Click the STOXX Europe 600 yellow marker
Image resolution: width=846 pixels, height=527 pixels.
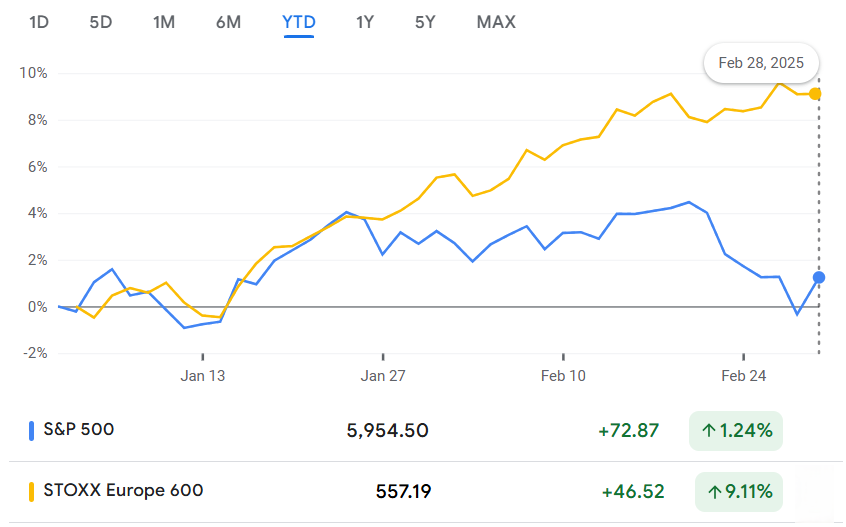tap(32, 491)
